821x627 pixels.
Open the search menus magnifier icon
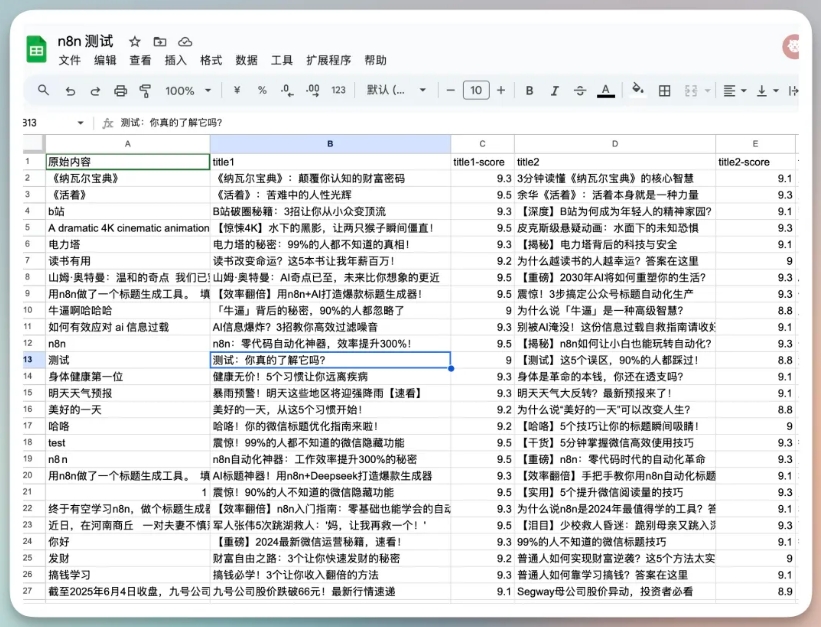tap(43, 90)
